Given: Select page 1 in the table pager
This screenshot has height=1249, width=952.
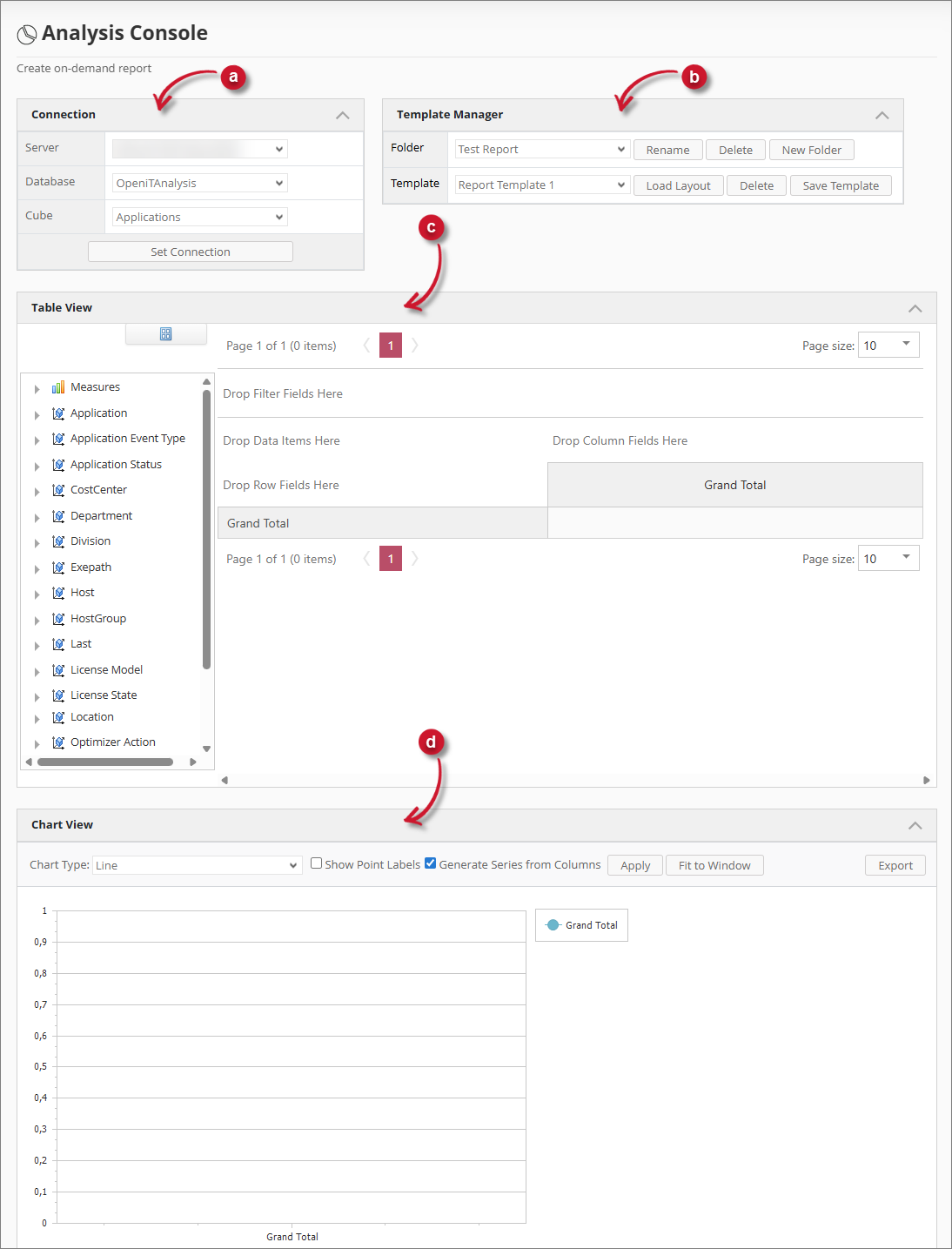Looking at the screenshot, I should pyautogui.click(x=390, y=346).
